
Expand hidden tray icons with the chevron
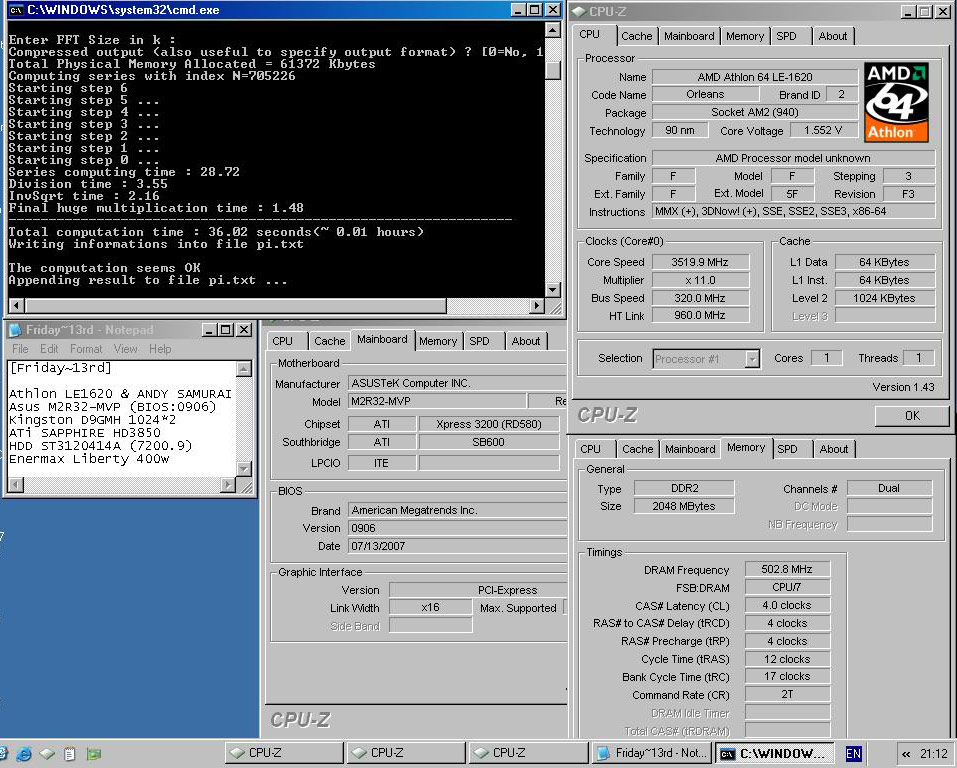click(x=906, y=754)
